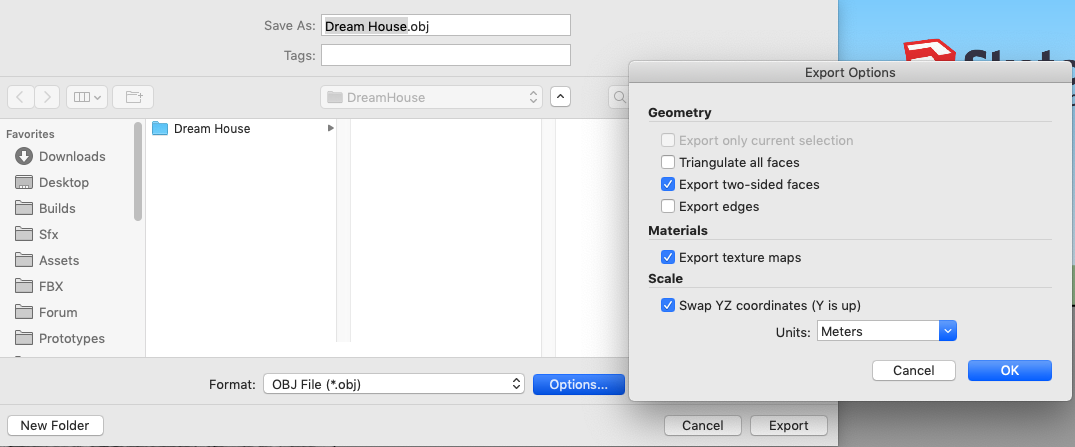This screenshot has height=447, width=1075.
Task: Enable Triangulate all faces
Action: click(668, 162)
